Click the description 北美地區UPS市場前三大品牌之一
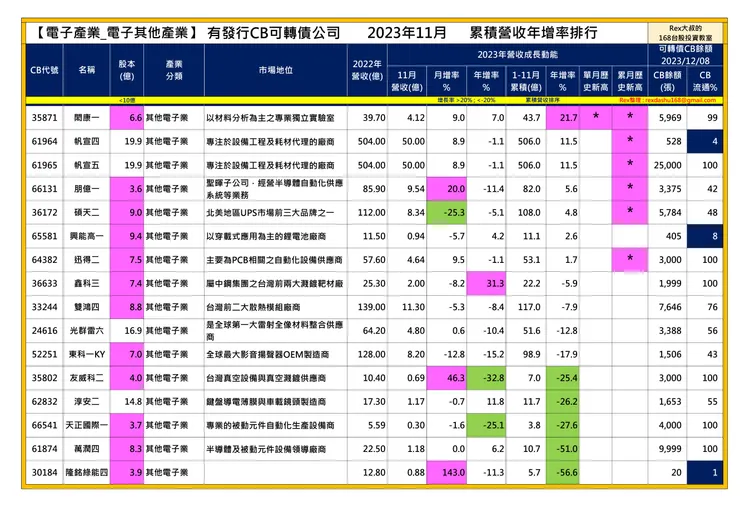The width and height of the screenshot is (740, 523). [x=270, y=212]
